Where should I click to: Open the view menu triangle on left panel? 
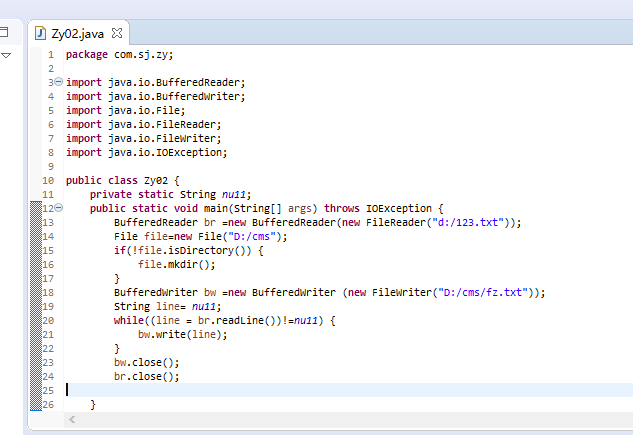pyautogui.click(x=6, y=55)
